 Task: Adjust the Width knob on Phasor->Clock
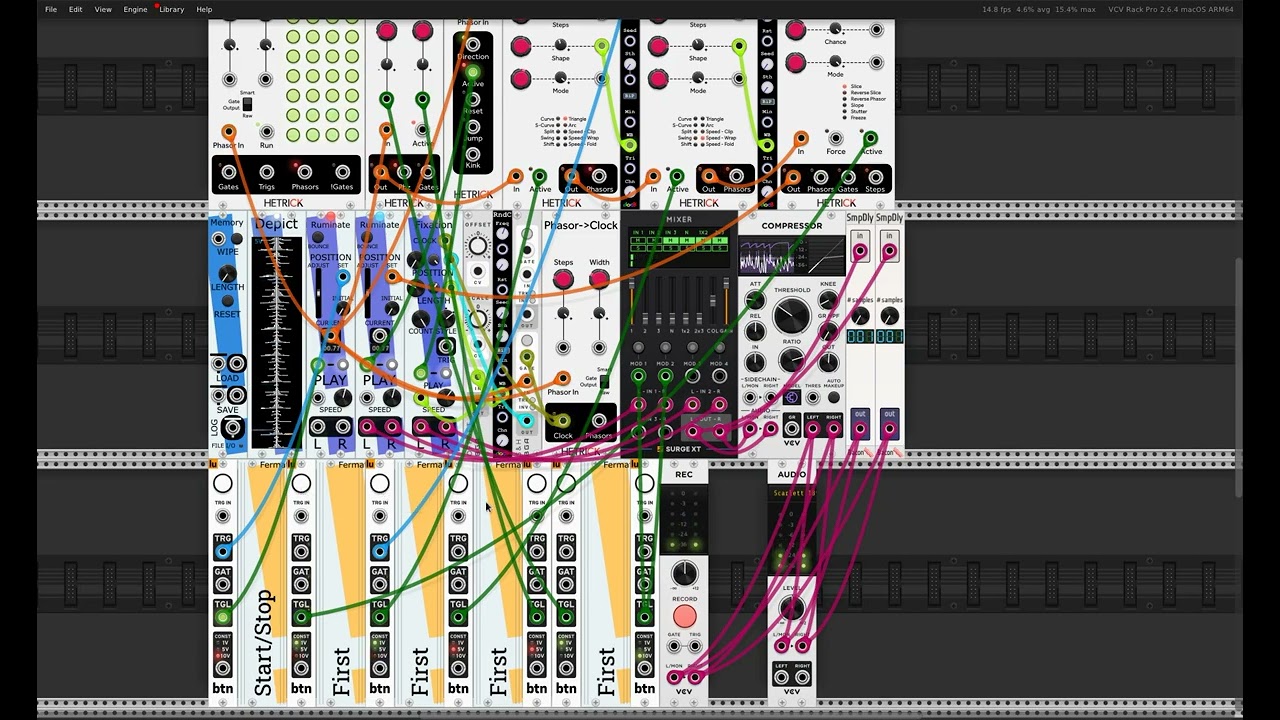pyautogui.click(x=599, y=280)
